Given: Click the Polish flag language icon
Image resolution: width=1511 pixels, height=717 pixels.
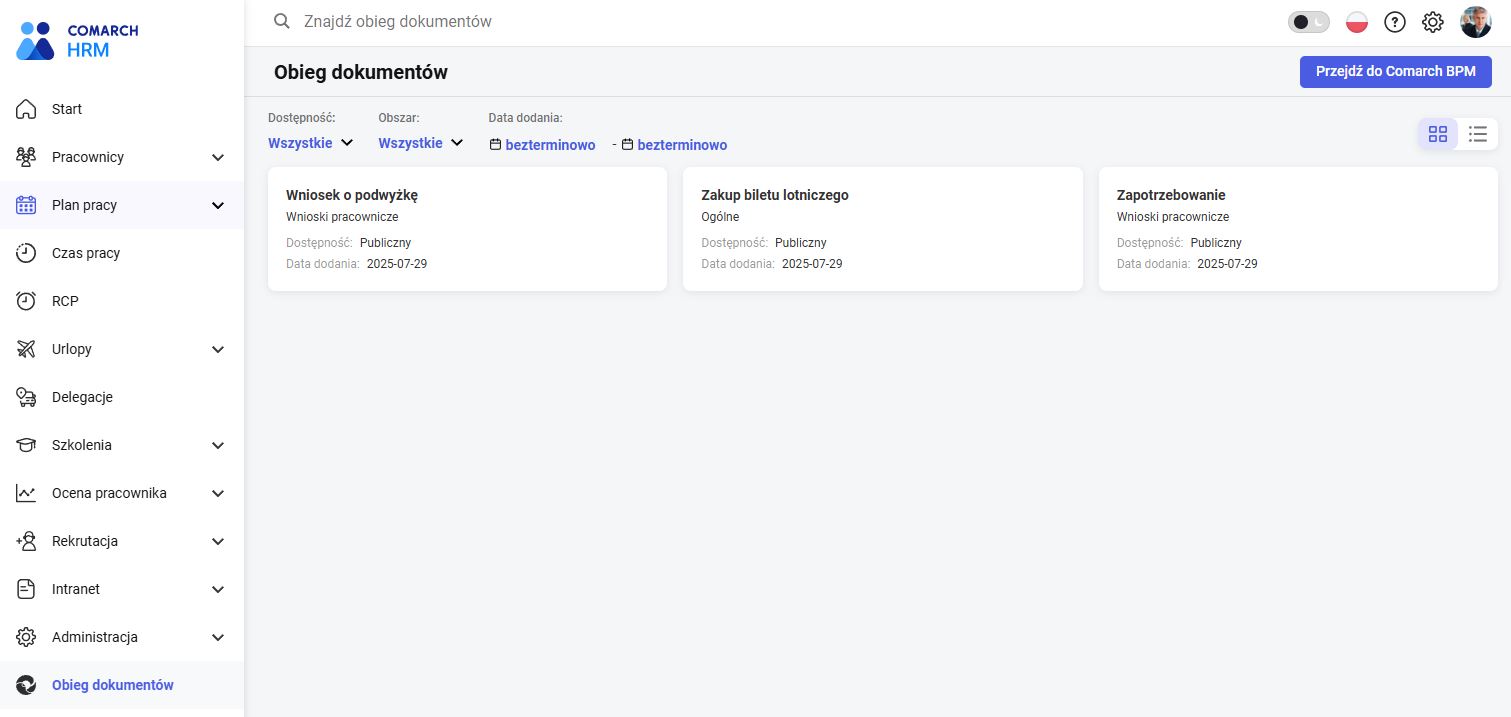Looking at the screenshot, I should pyautogui.click(x=1357, y=22).
